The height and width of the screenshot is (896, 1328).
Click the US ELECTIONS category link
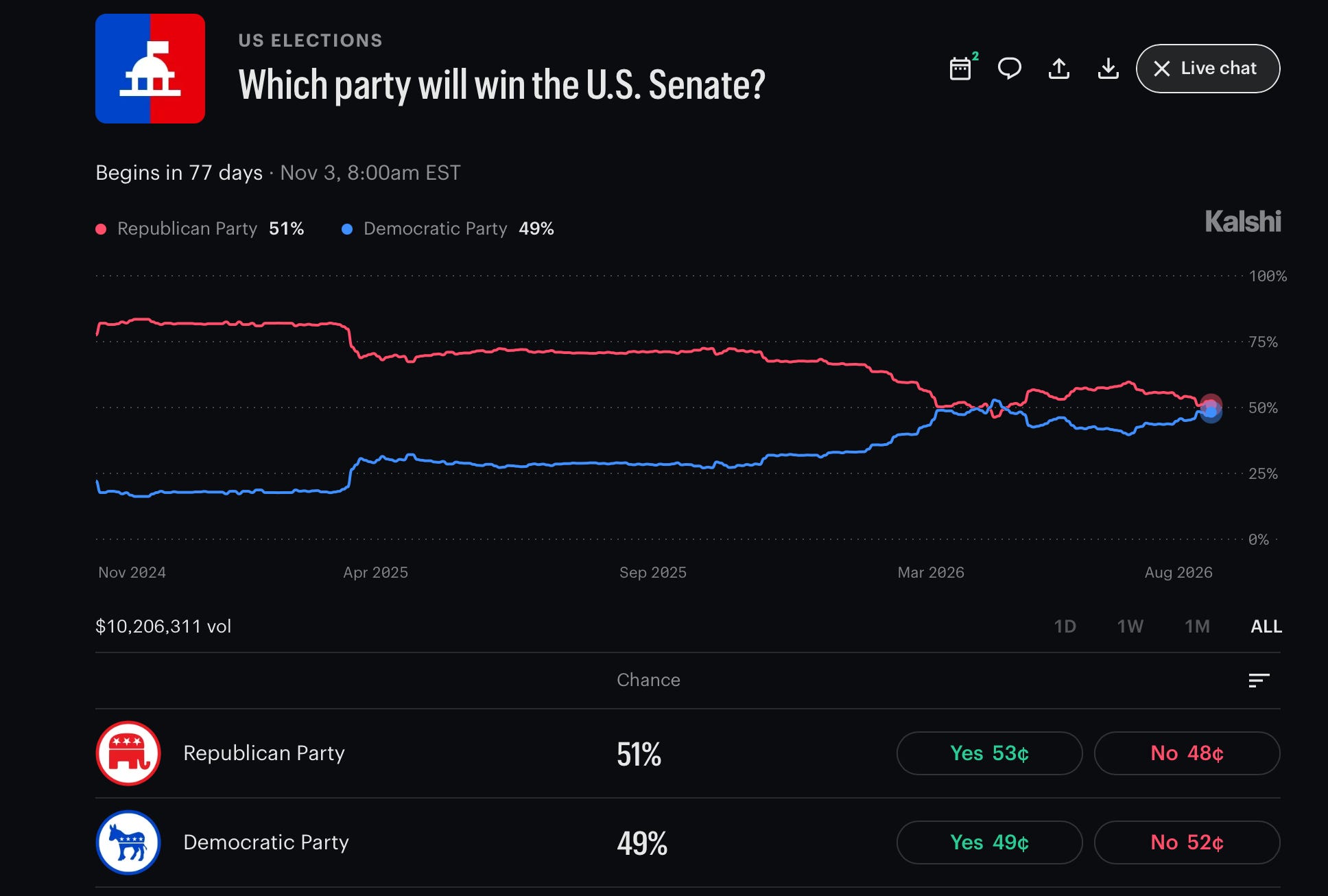coord(310,40)
